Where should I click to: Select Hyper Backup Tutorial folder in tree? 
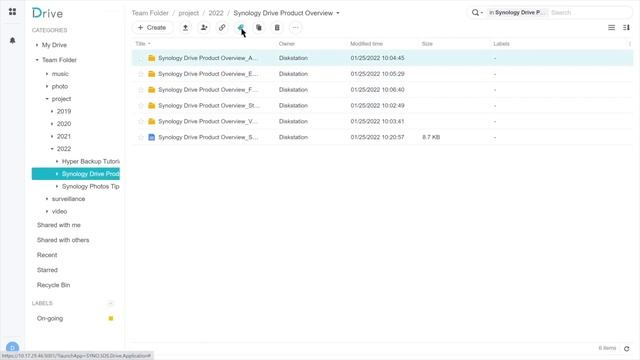point(91,162)
